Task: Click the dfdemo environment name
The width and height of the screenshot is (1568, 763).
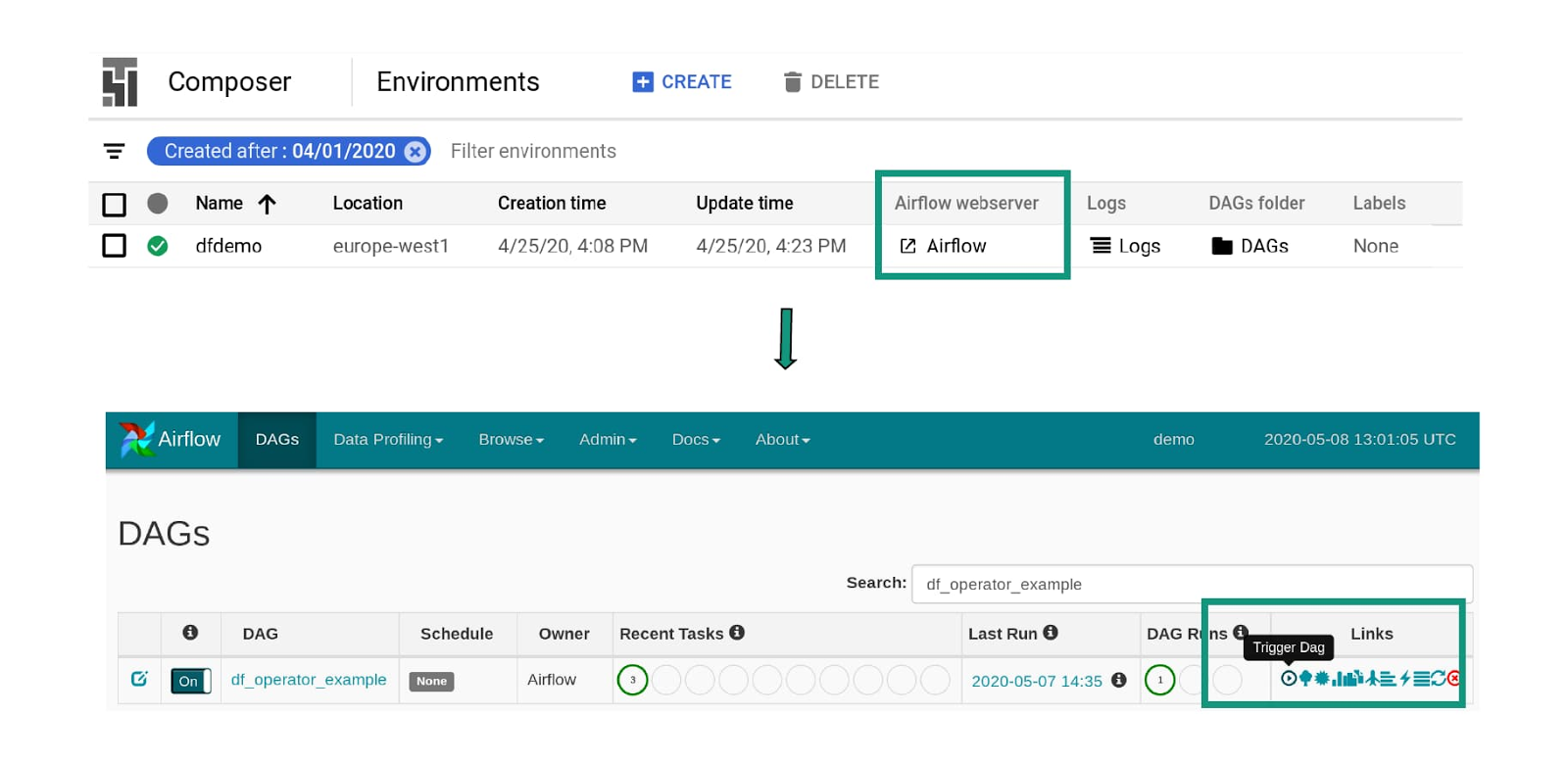Action: pos(228,246)
